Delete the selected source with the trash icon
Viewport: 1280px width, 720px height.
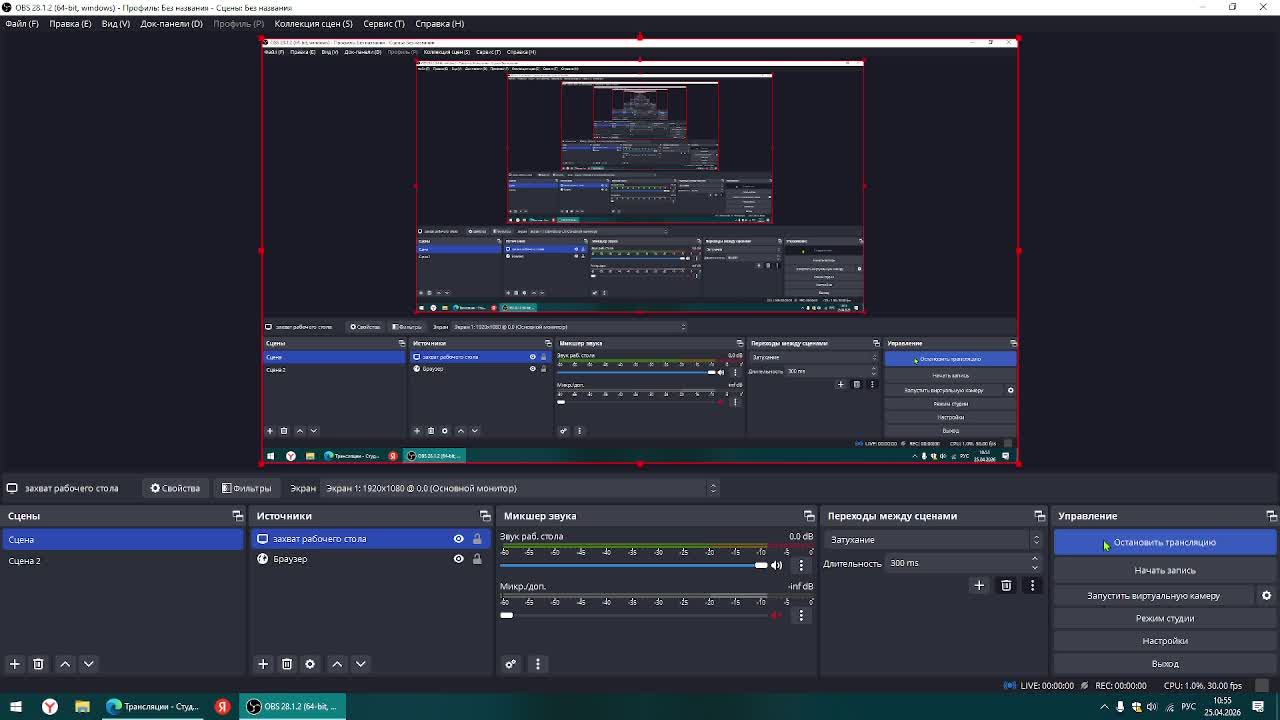pos(287,664)
